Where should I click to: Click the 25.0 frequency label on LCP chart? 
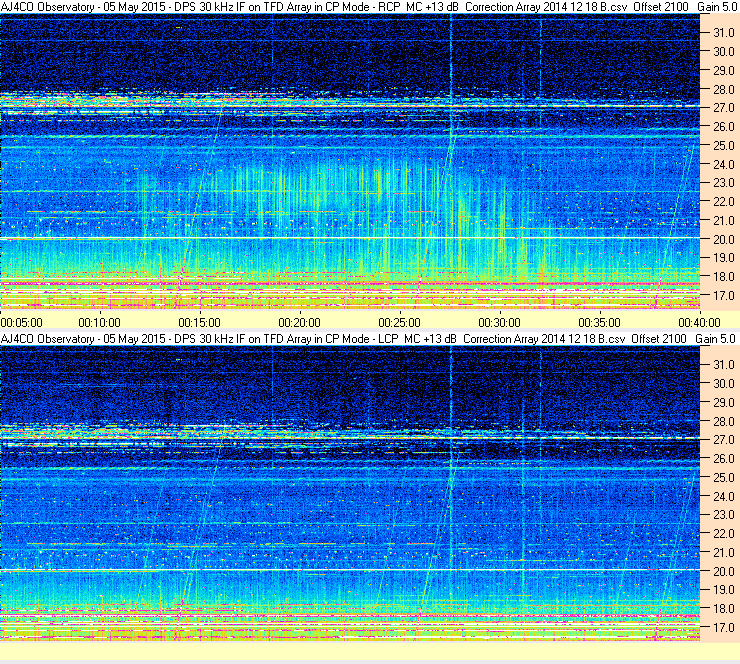(724, 478)
